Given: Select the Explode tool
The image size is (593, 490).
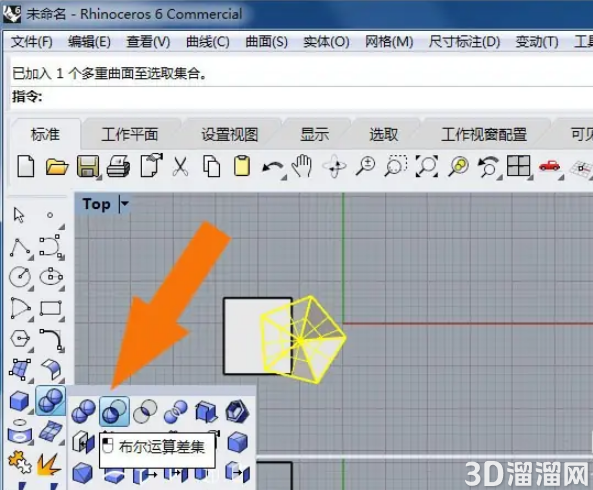Looking at the screenshot, I should pyautogui.click(x=49, y=464).
